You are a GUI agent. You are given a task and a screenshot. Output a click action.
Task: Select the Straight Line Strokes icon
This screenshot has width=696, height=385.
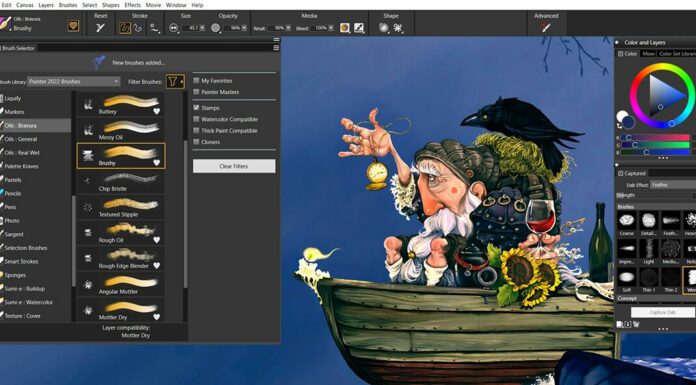[138, 28]
